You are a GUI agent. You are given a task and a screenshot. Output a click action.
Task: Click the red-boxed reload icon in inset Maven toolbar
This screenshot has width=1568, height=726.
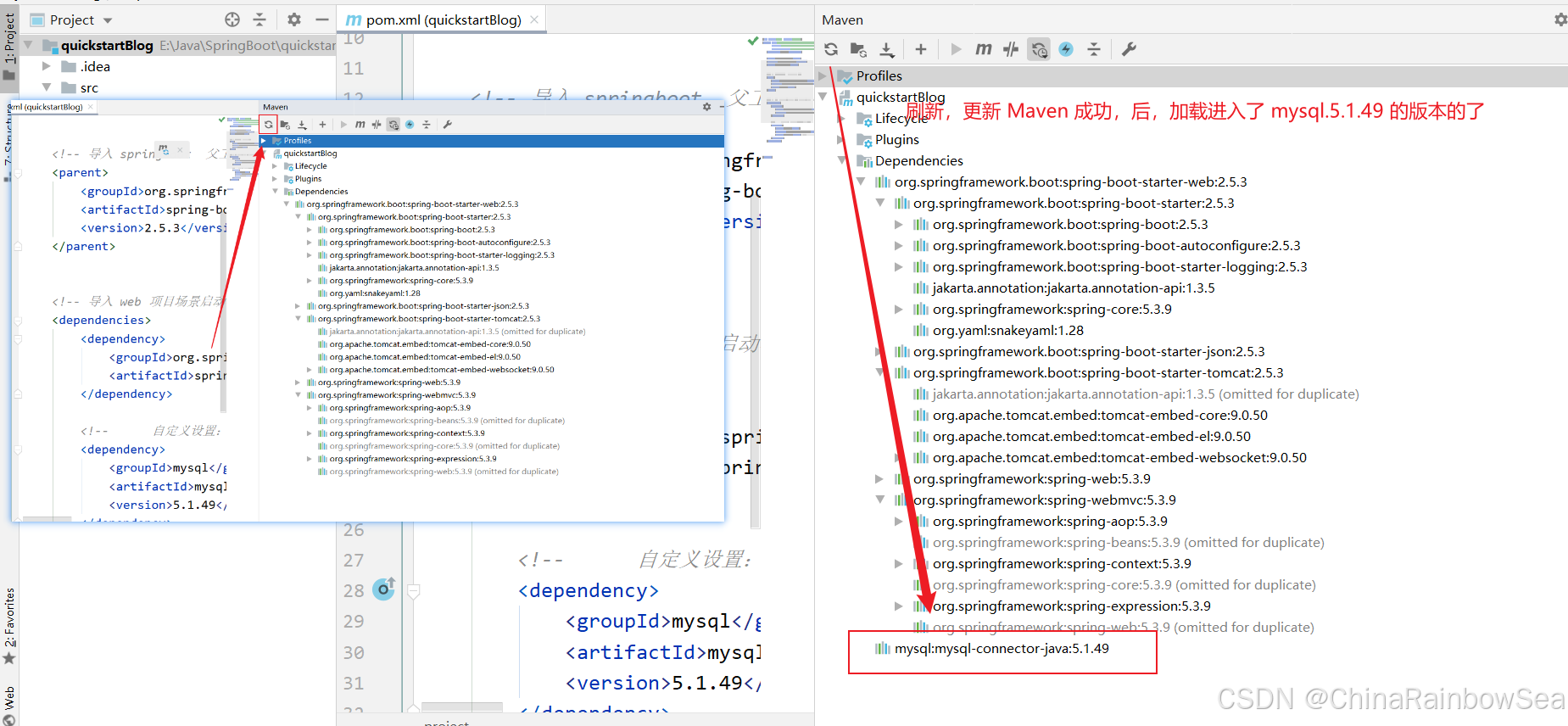[269, 125]
